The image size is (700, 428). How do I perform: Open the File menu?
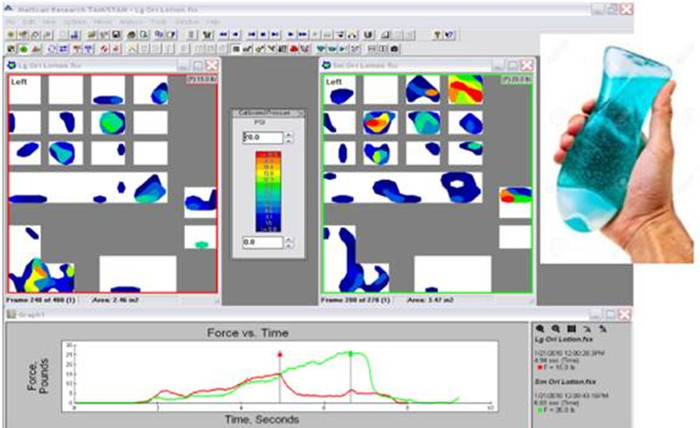[11, 21]
